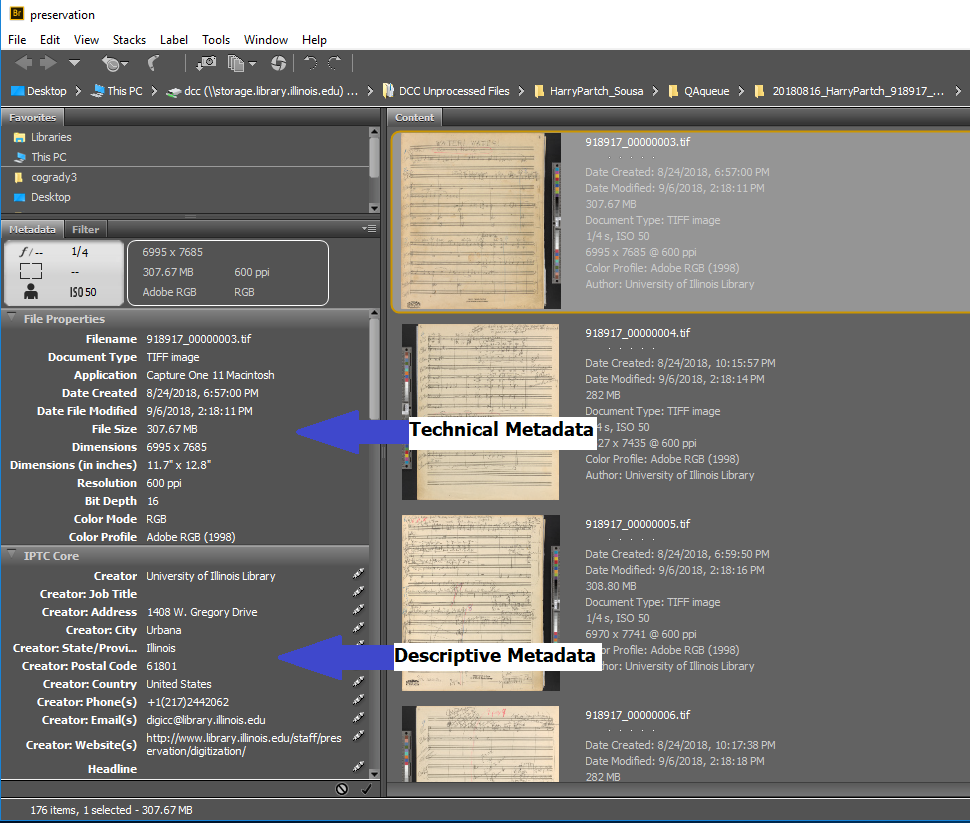
Task: Apply metadata changes with checkmark icon
Action: click(365, 789)
